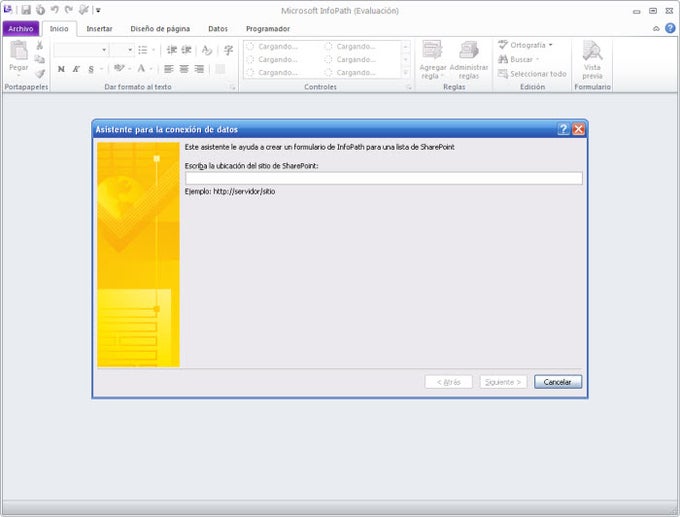680x517 pixels.
Task: Expand the Controles gallery more arrow
Action: pyautogui.click(x=406, y=73)
